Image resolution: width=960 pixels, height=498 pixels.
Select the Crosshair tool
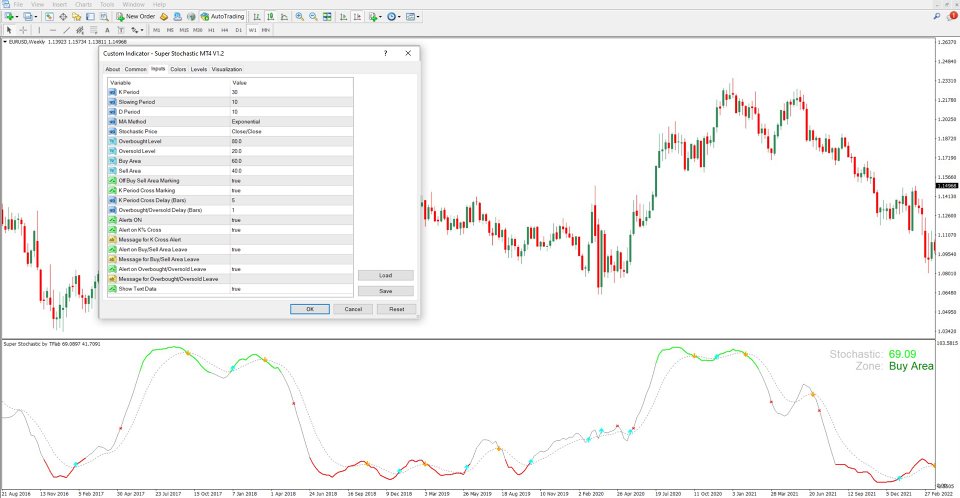click(22, 30)
